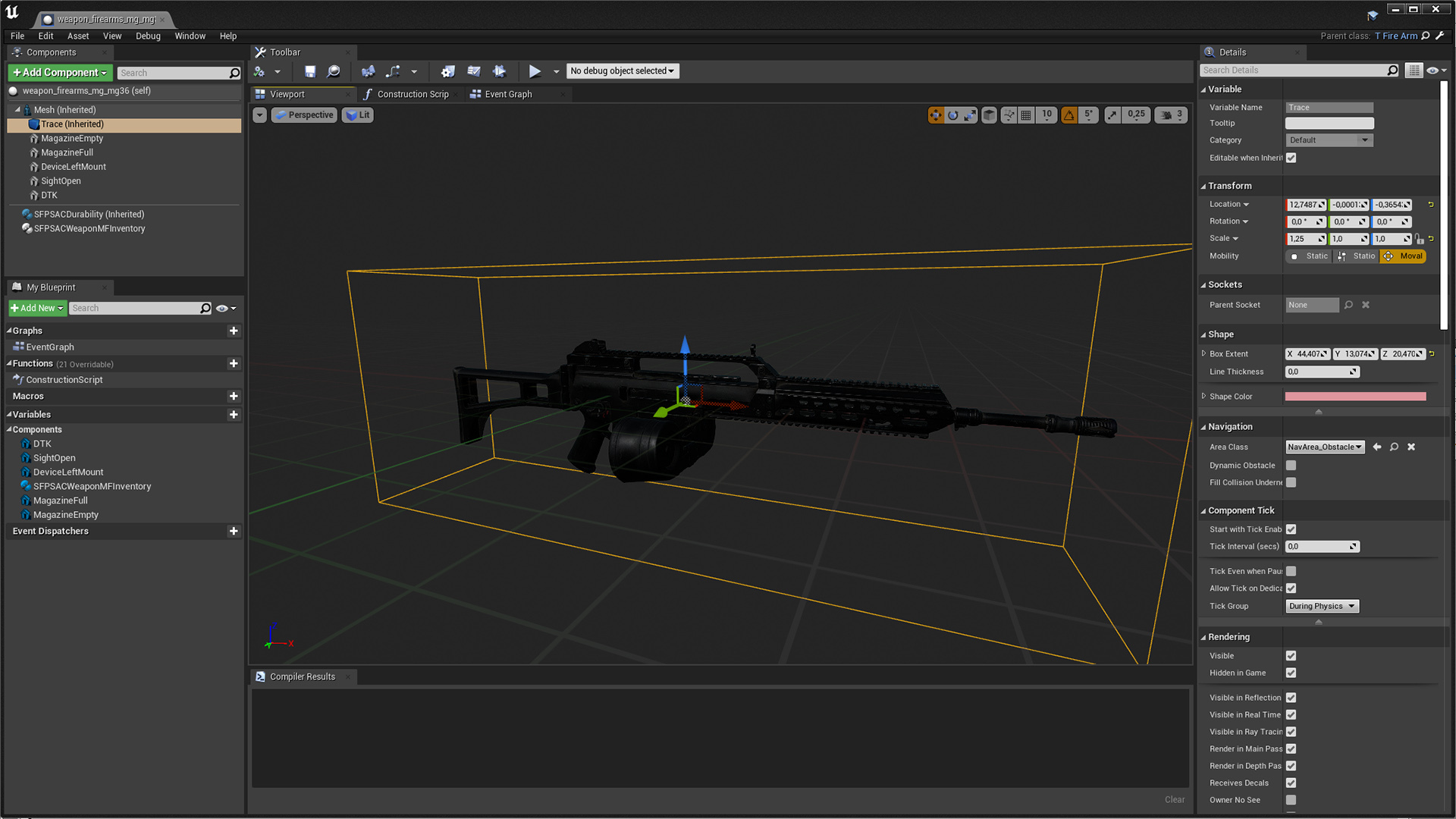The height and width of the screenshot is (819, 1456).
Task: Open the No debug object selected dropdown
Action: click(x=622, y=71)
